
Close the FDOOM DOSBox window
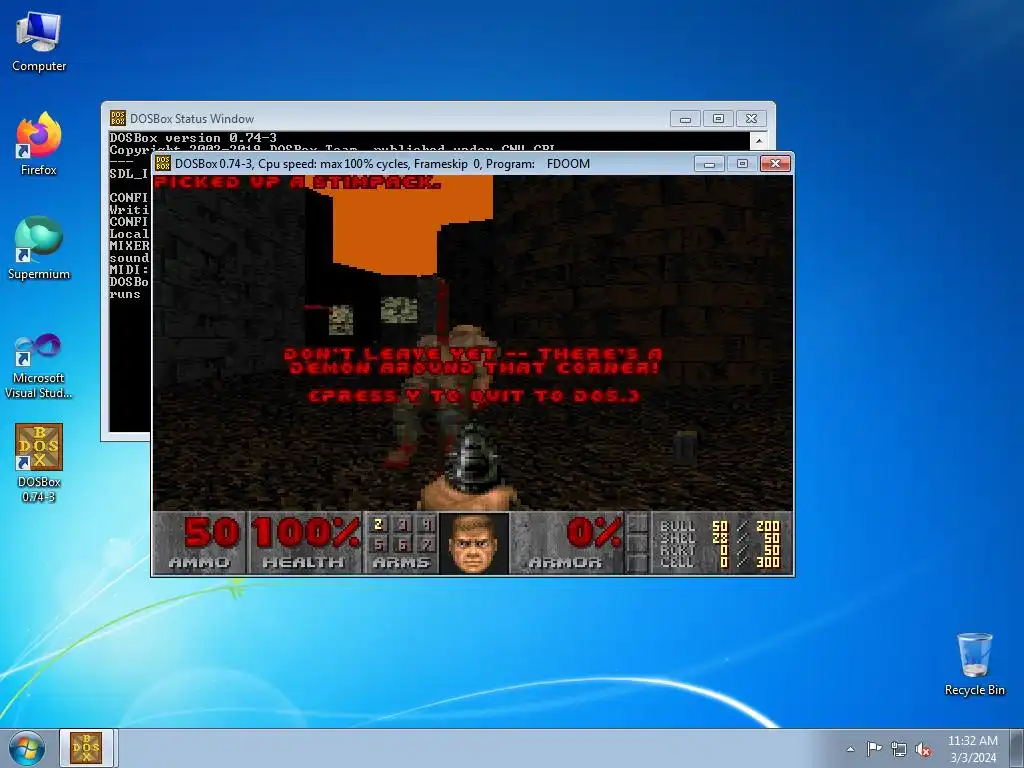[x=775, y=163]
